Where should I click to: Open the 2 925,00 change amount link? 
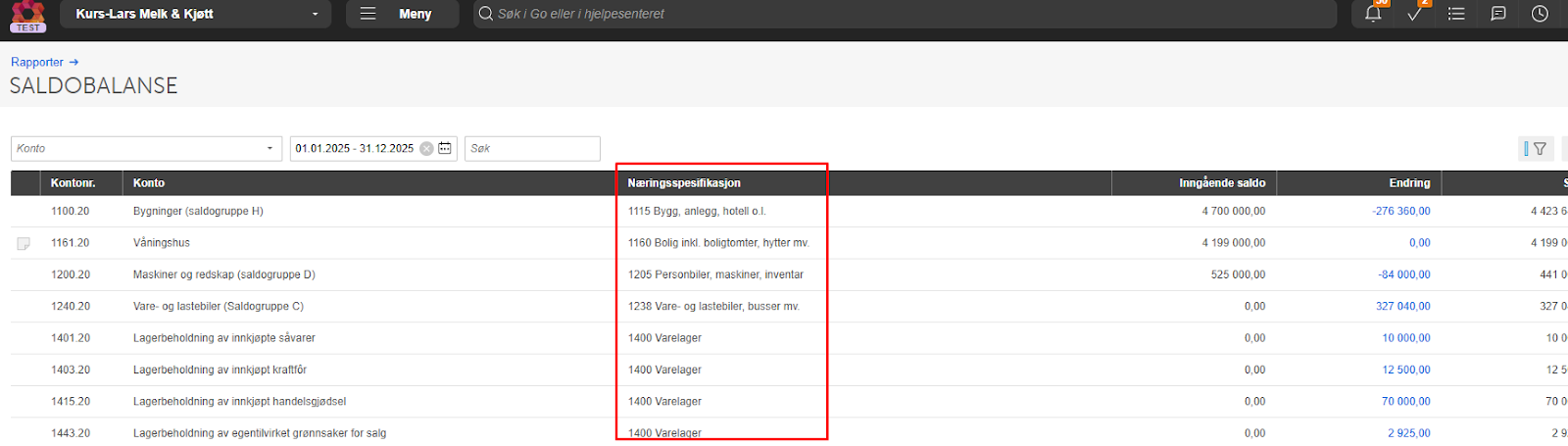(1409, 433)
